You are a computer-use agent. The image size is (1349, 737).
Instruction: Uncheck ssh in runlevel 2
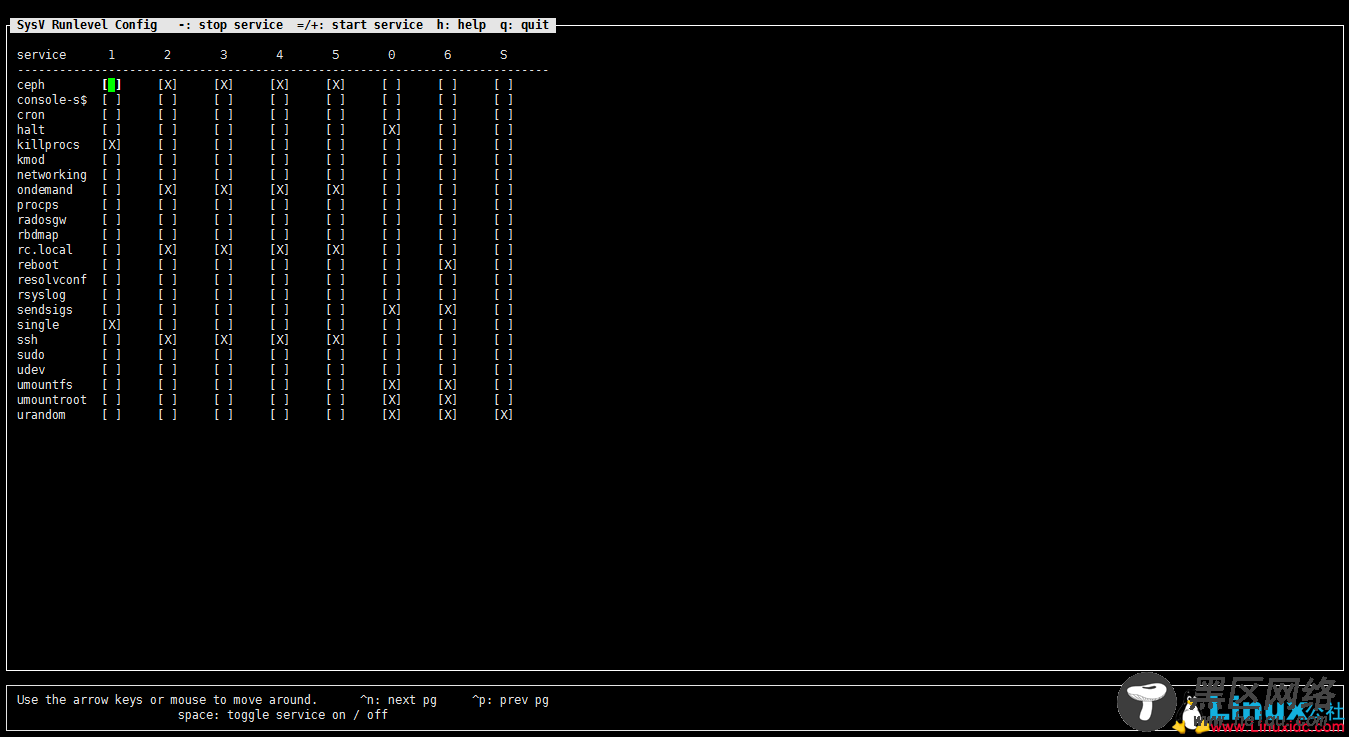(x=168, y=340)
